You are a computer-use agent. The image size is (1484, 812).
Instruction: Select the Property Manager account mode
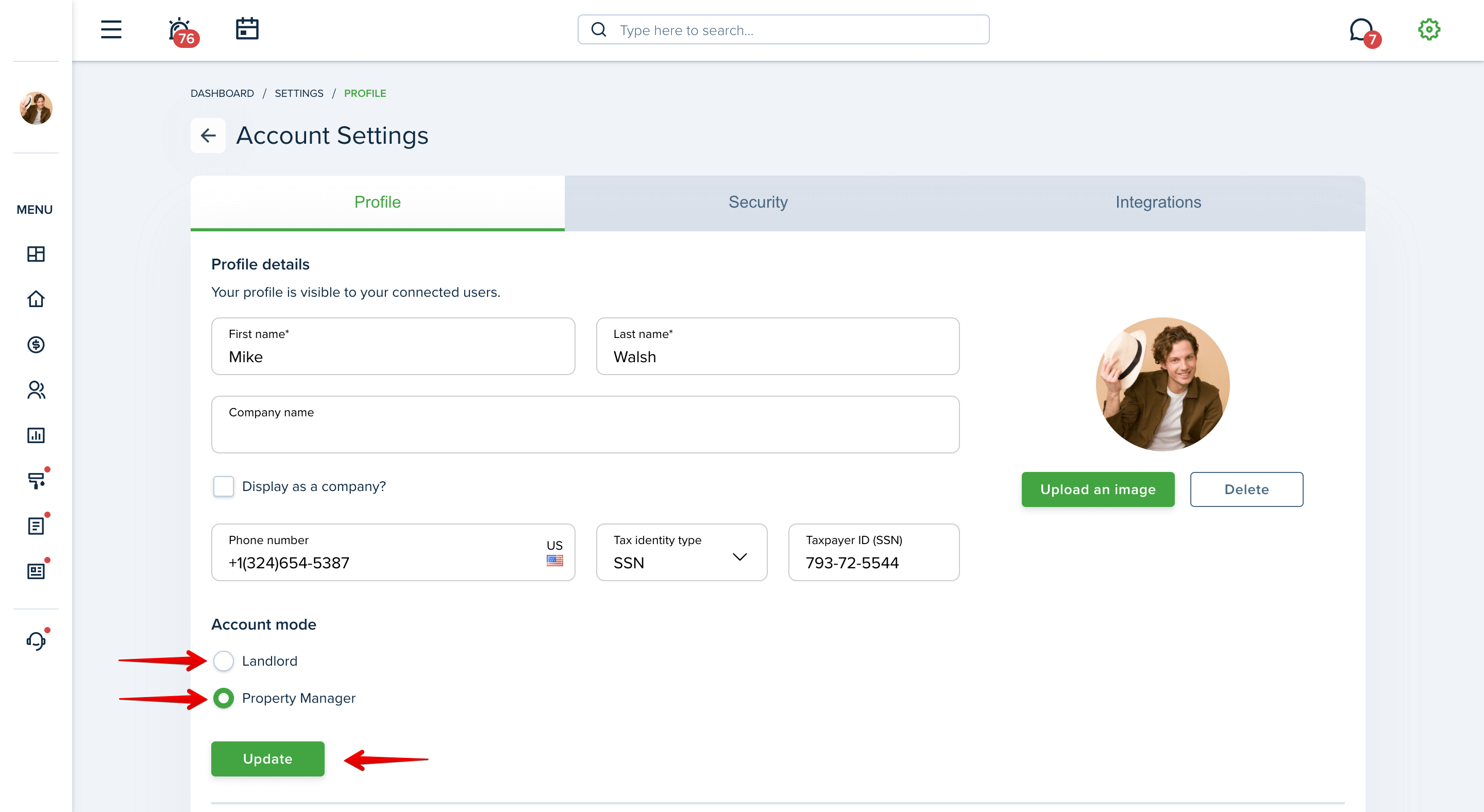coord(223,698)
